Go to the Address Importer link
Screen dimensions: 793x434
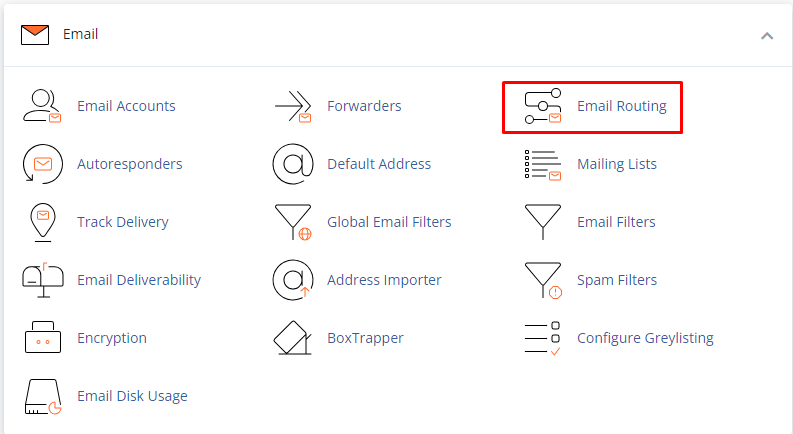384,280
